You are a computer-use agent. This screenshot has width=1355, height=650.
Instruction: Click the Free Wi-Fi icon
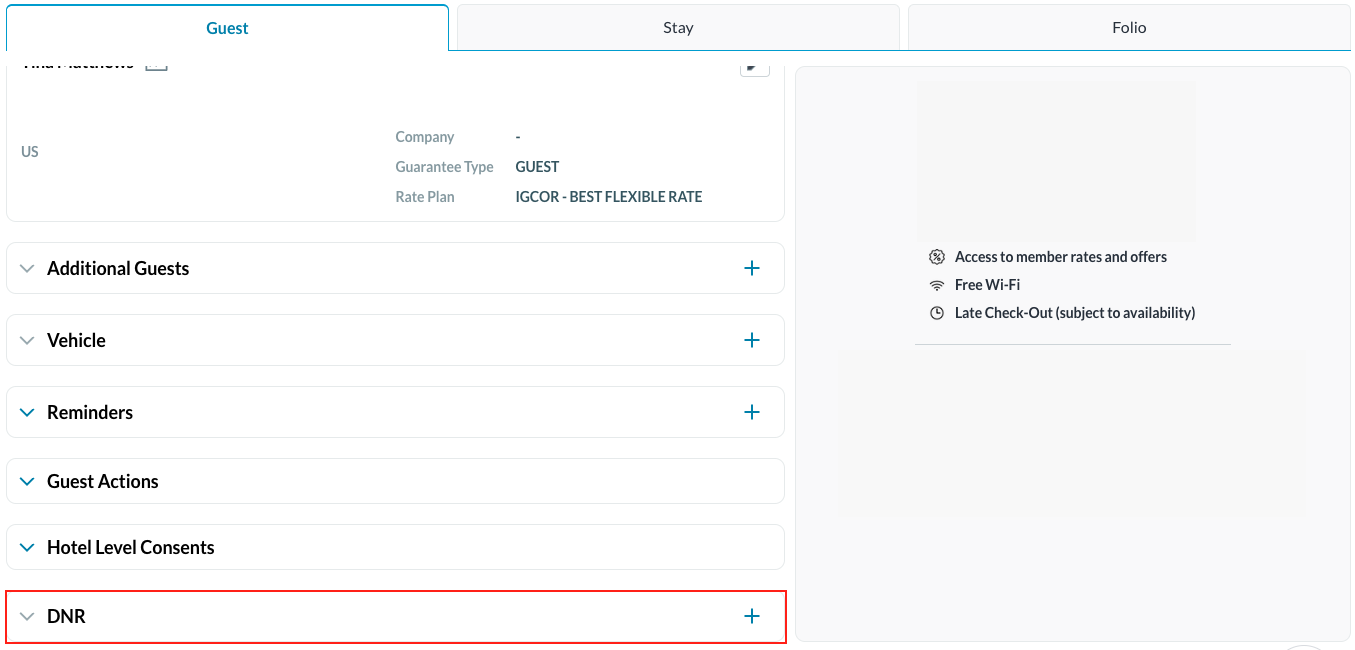(x=937, y=285)
